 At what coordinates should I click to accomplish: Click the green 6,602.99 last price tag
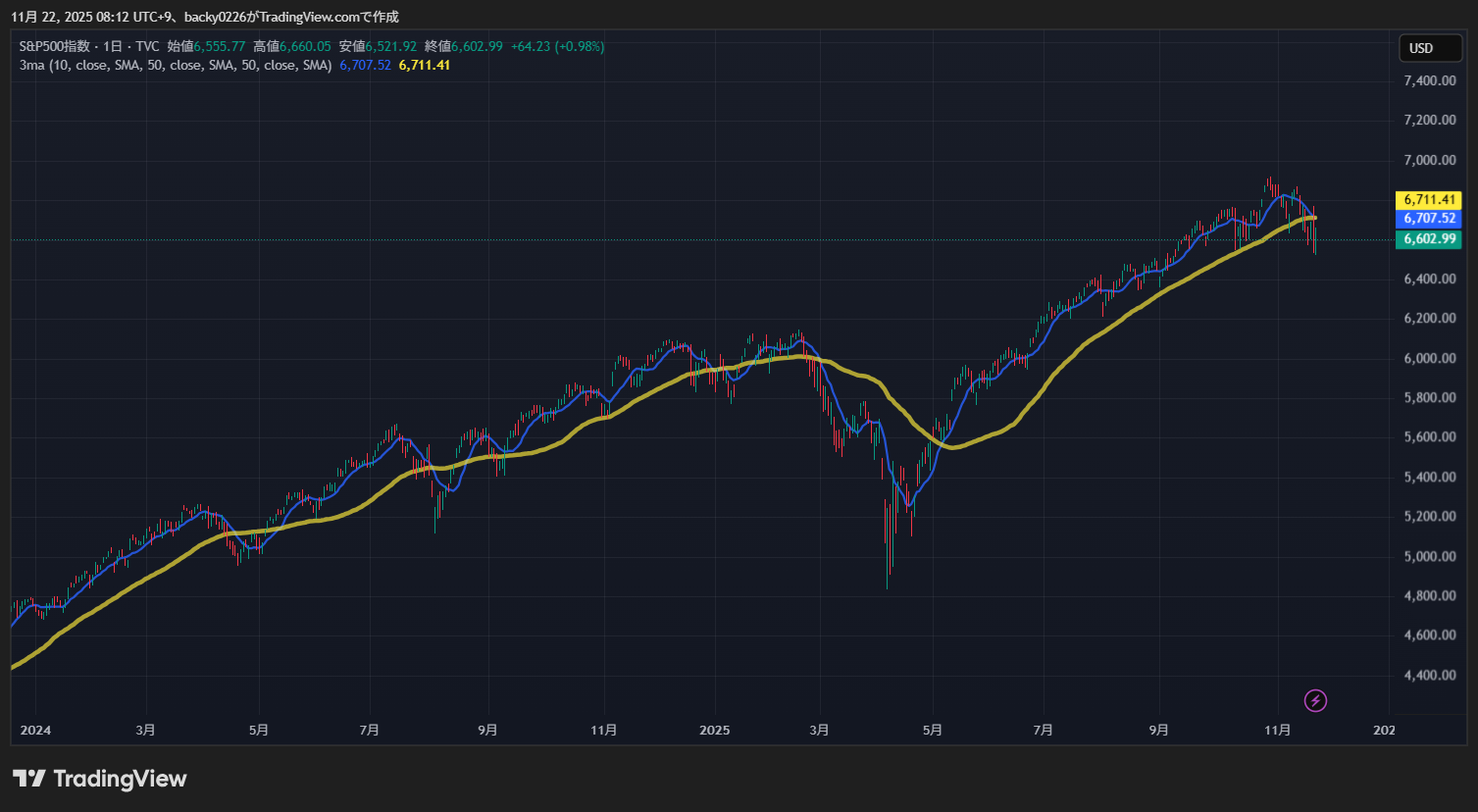(1429, 239)
